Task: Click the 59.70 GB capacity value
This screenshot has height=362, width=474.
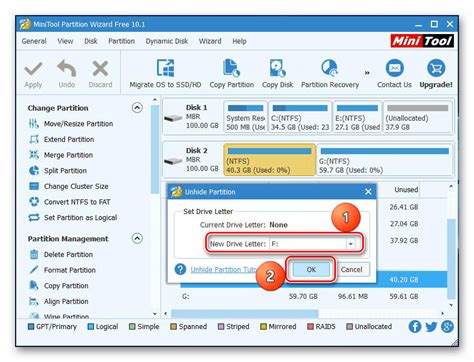Action: pos(303,296)
